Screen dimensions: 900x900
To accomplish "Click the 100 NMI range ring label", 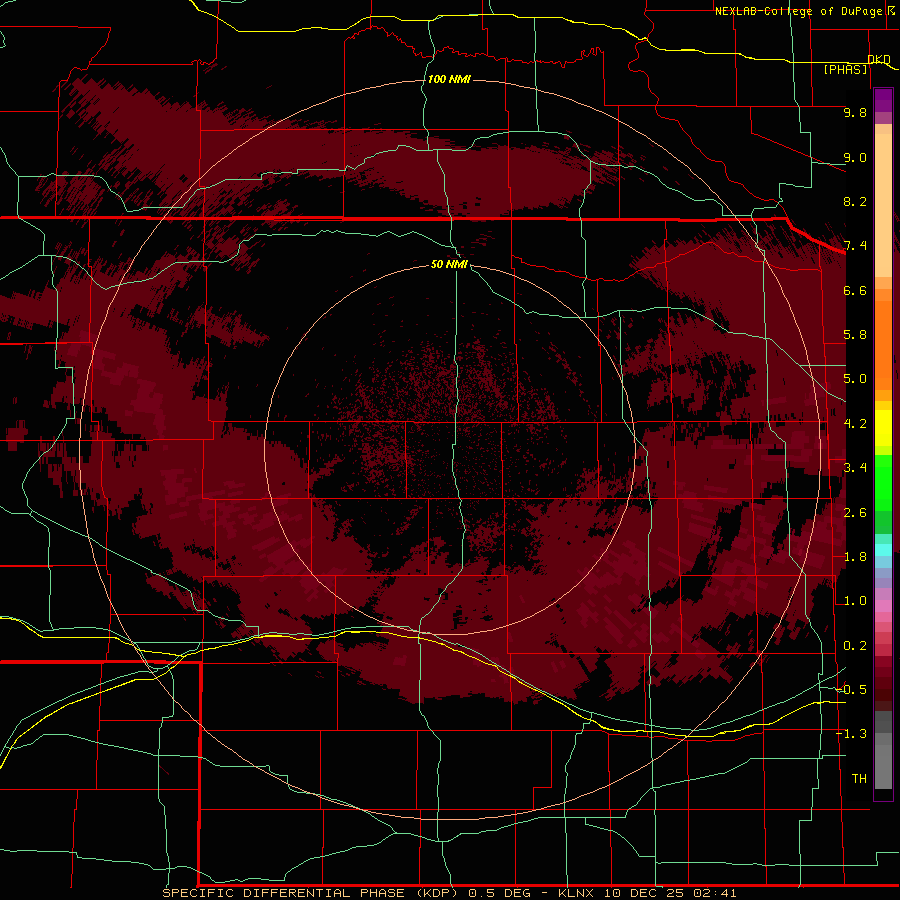I will pyautogui.click(x=449, y=79).
